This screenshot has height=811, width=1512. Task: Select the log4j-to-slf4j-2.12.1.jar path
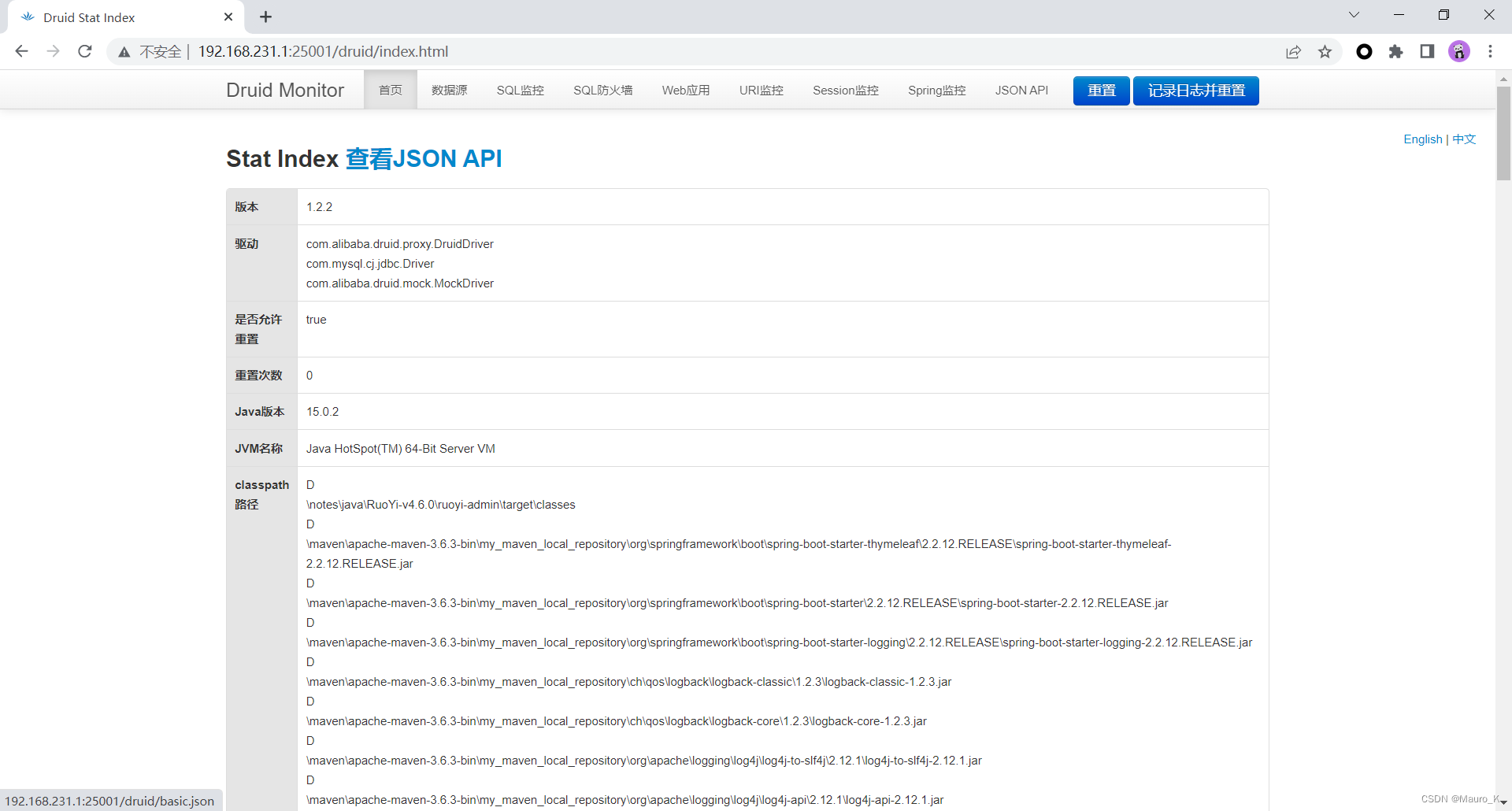(644, 761)
